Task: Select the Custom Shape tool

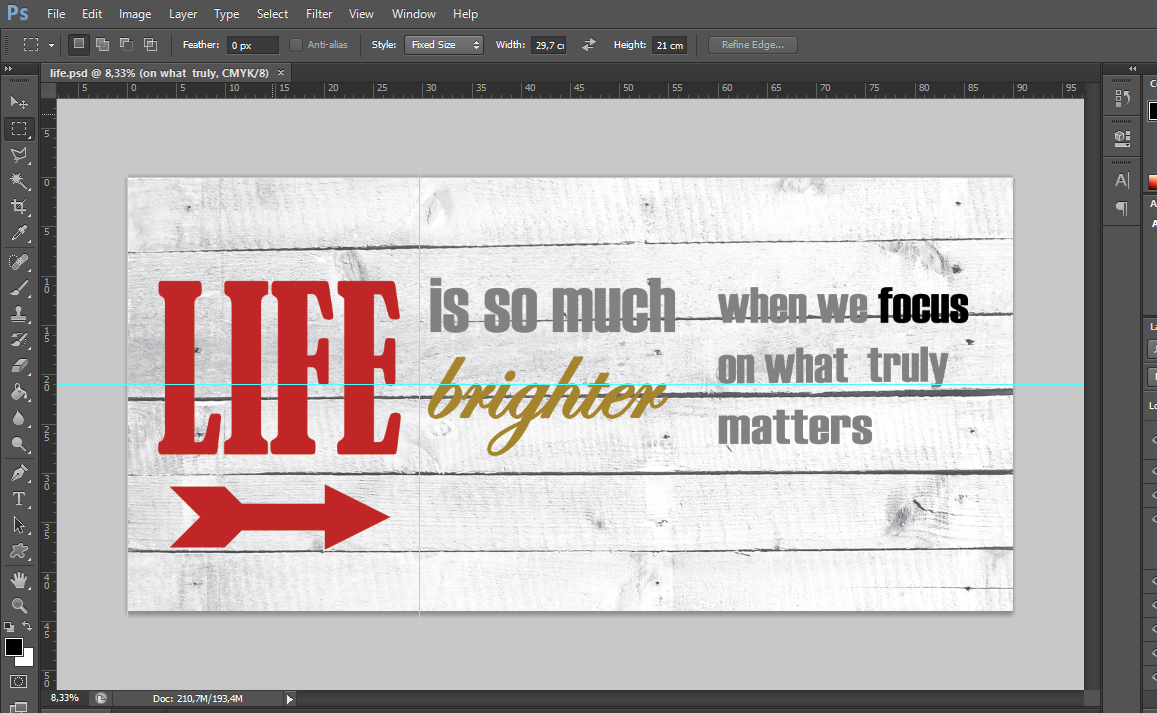Action: click(x=19, y=551)
